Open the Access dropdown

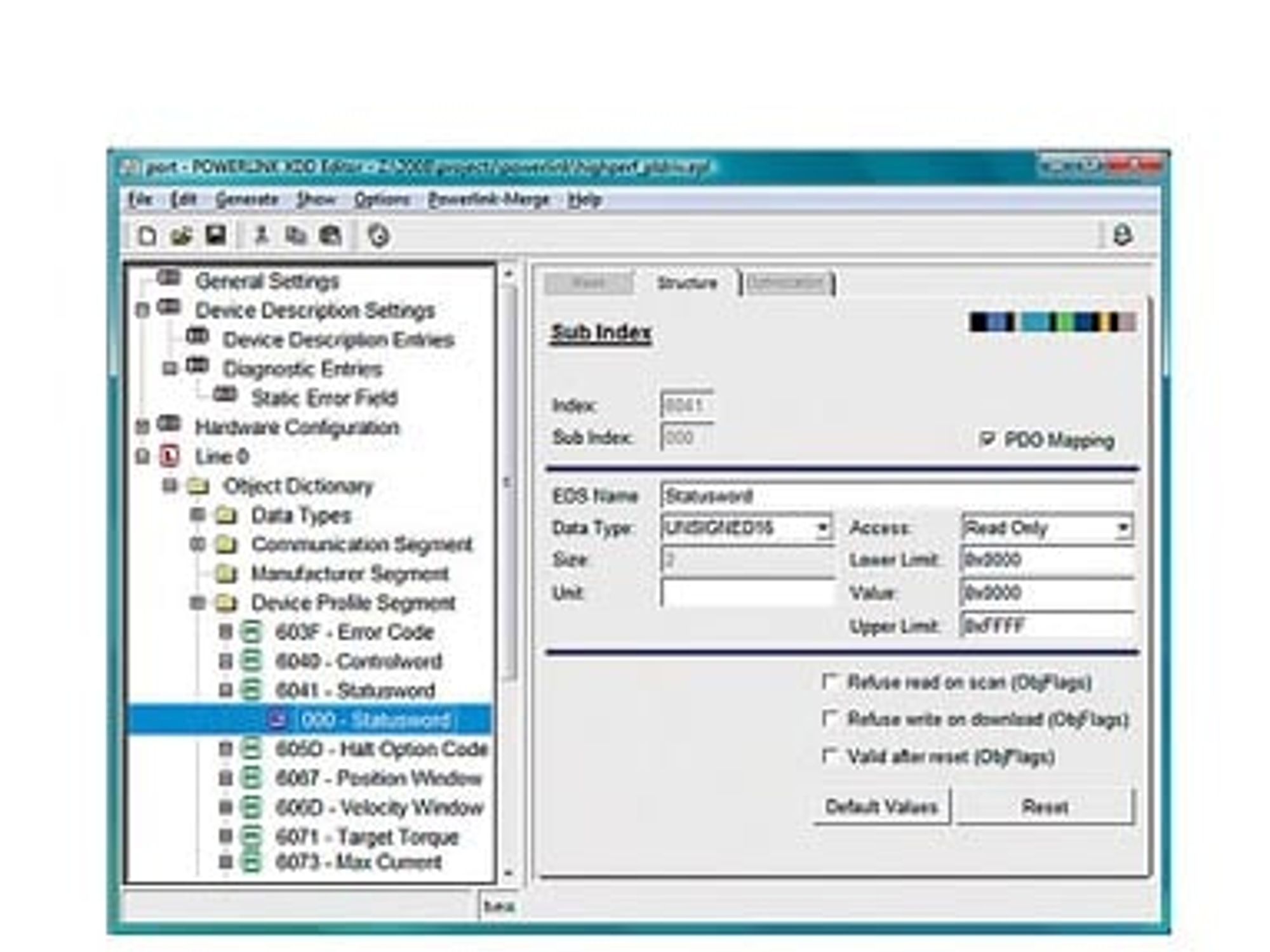click(x=1123, y=527)
